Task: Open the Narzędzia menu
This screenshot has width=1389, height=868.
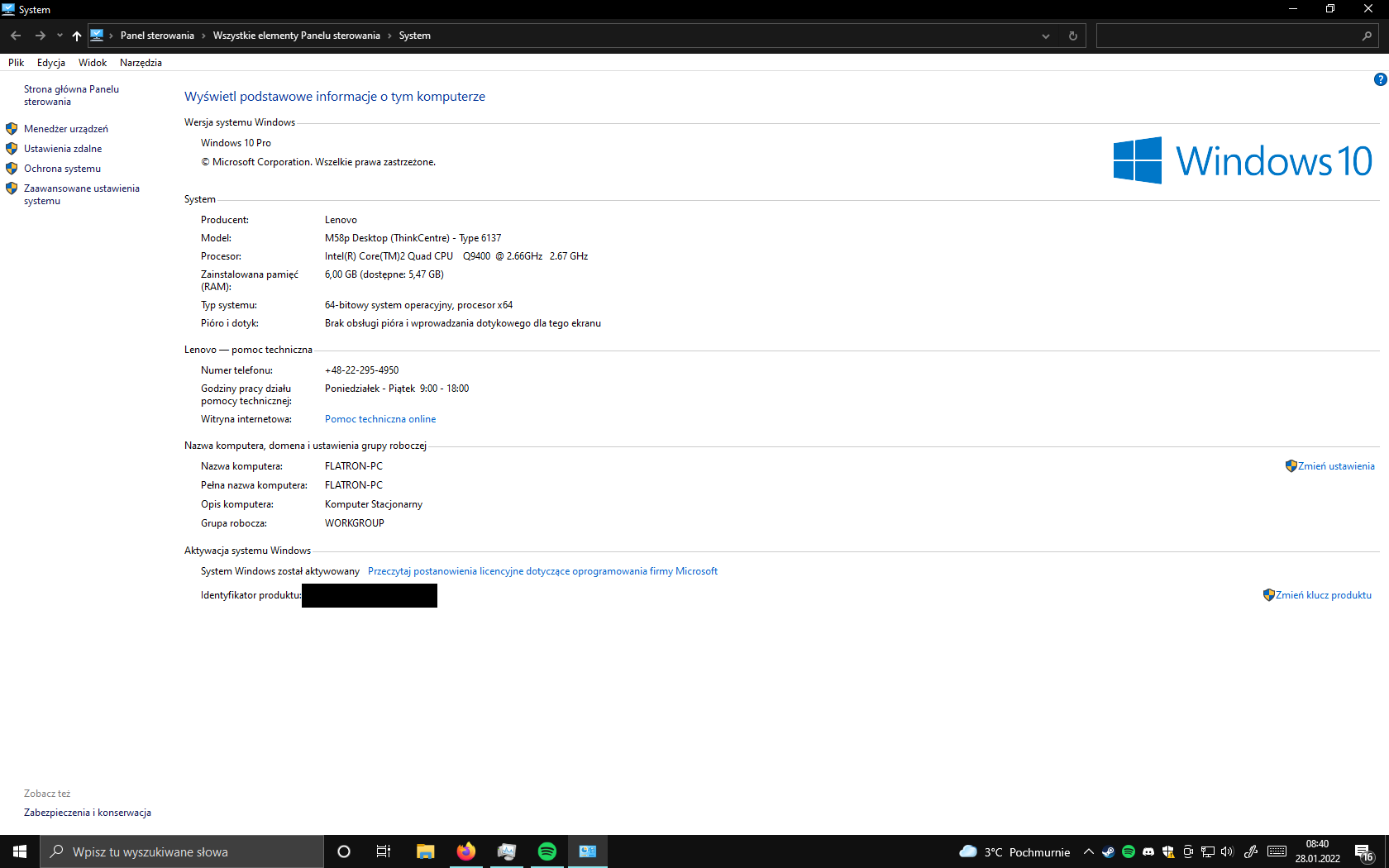Action: click(x=141, y=63)
